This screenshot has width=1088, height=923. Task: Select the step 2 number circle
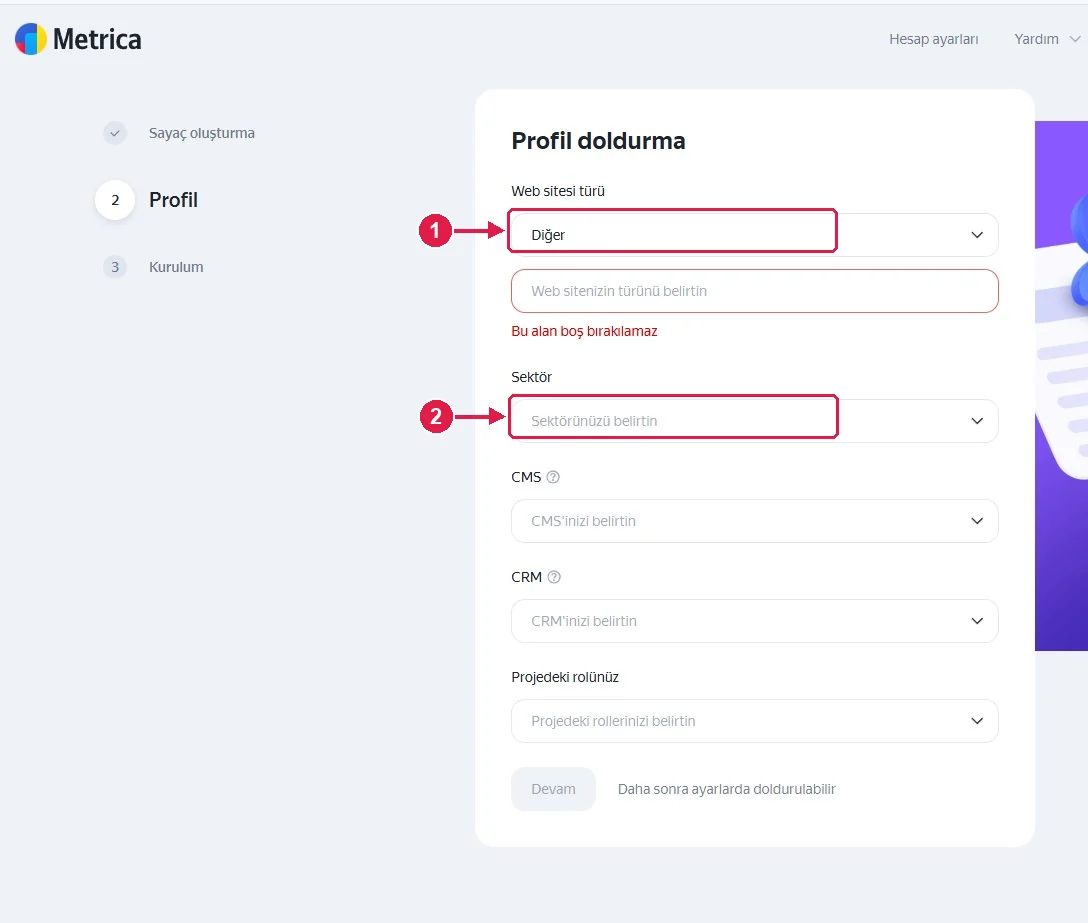(115, 201)
